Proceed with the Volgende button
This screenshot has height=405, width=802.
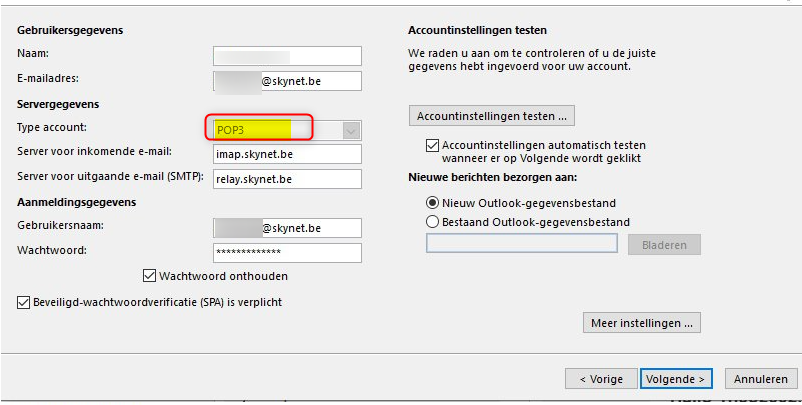pyautogui.click(x=676, y=379)
